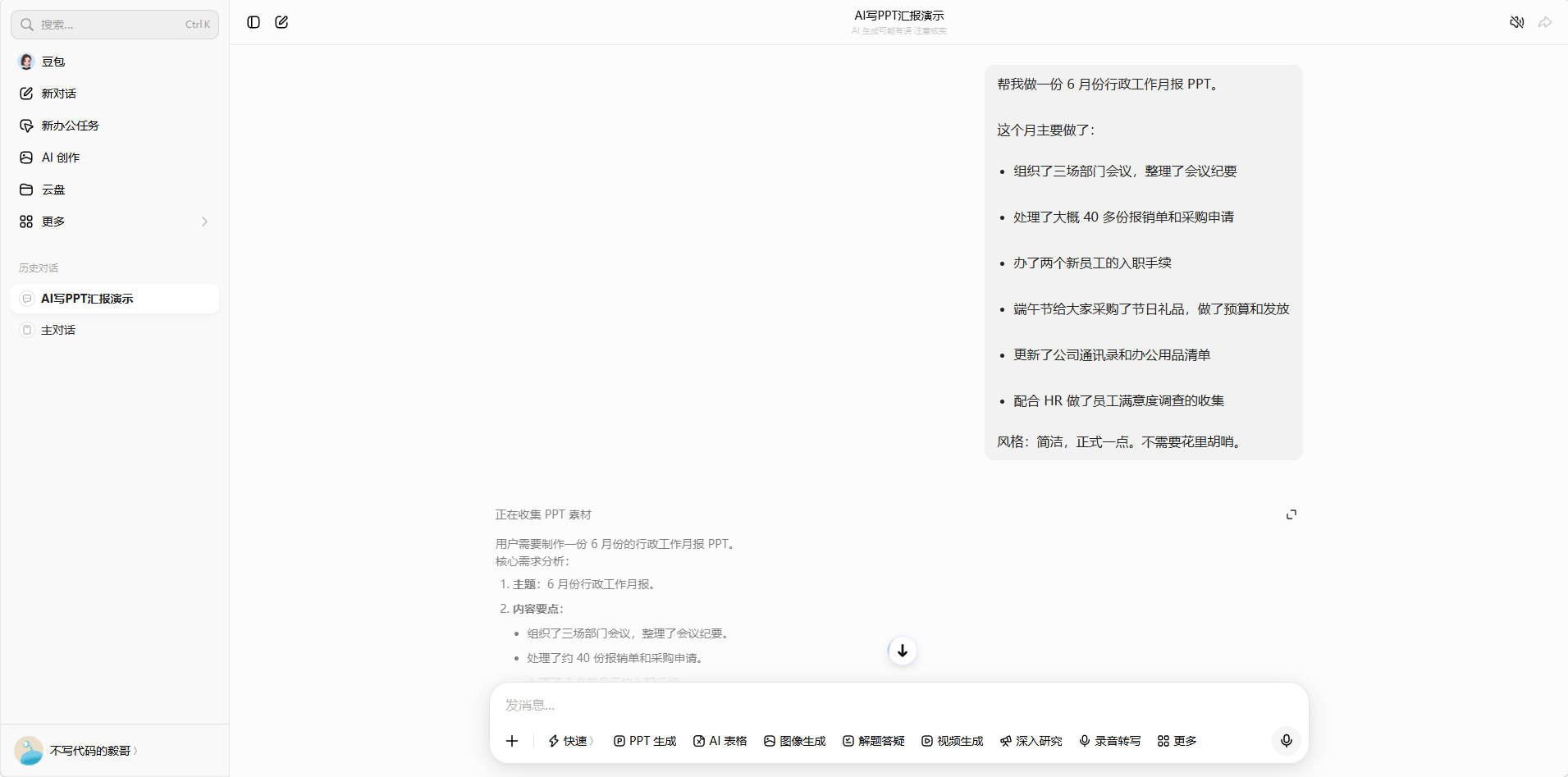Go to AI 创作 section
This screenshot has width=1568, height=777.
115,158
